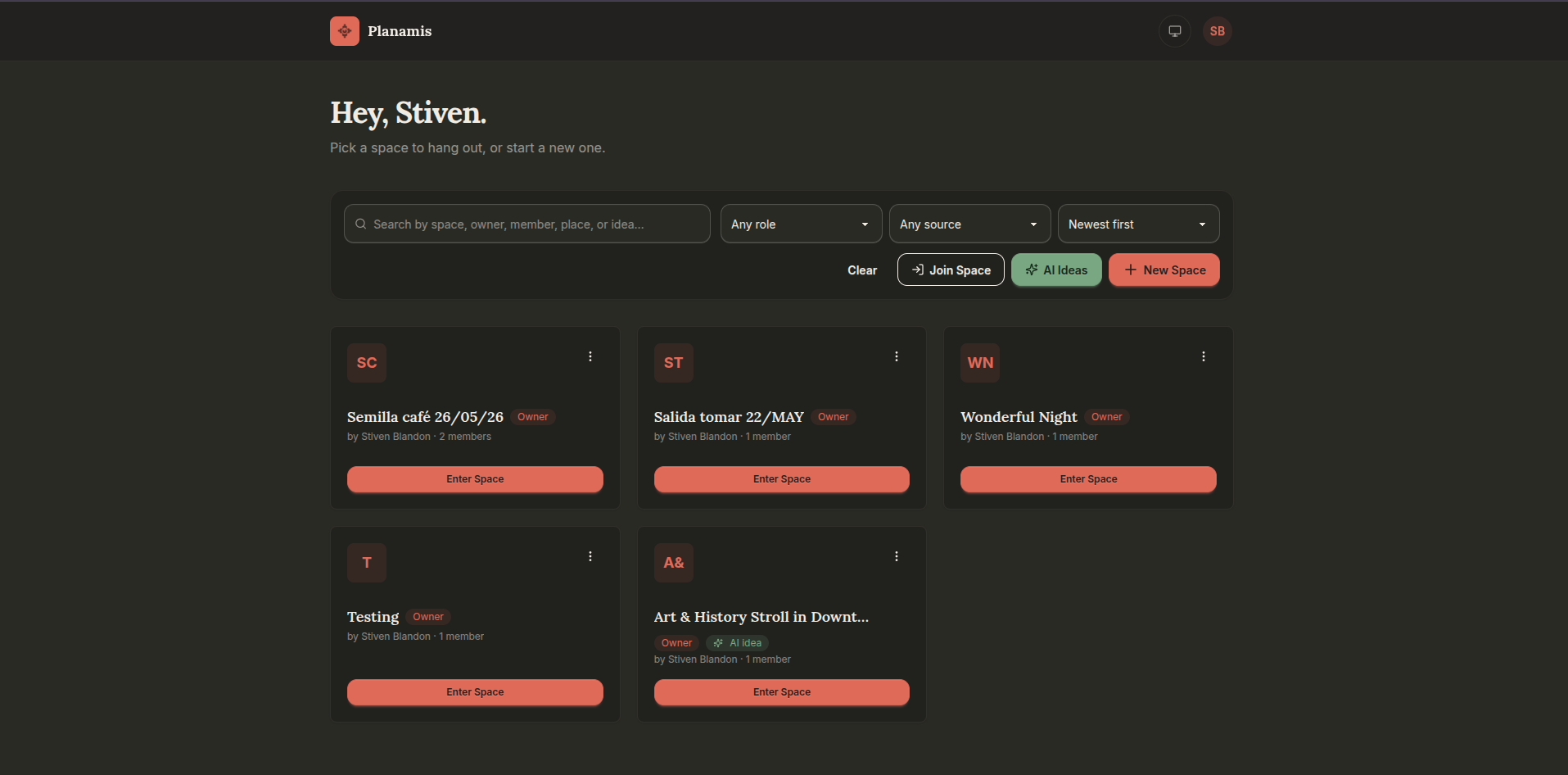1568x775 pixels.
Task: Open the Newest first sort dropdown
Action: (1138, 224)
